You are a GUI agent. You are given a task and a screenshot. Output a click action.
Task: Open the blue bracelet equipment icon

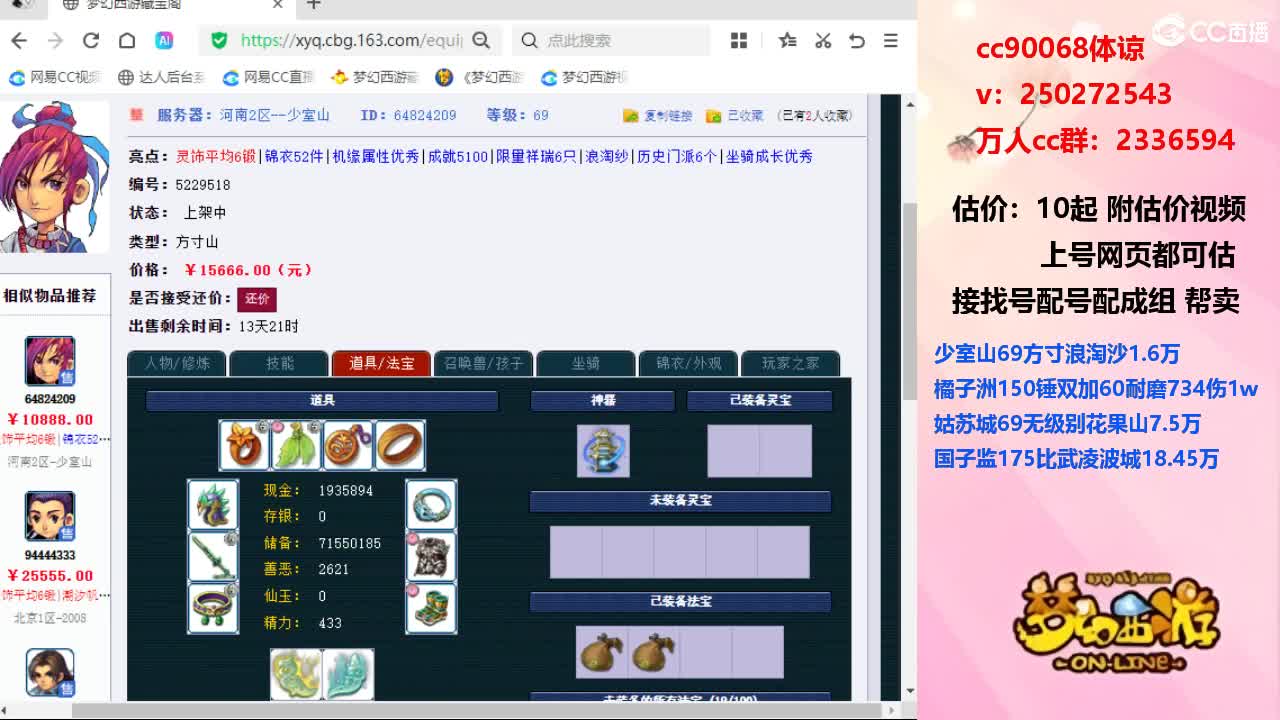pyautogui.click(x=431, y=506)
